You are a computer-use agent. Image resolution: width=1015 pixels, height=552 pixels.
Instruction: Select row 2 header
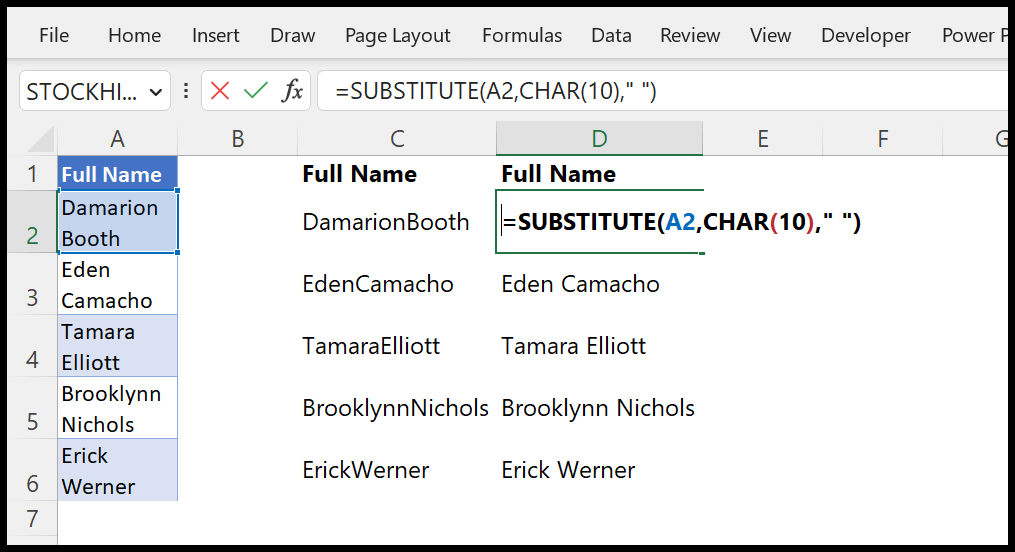point(32,221)
